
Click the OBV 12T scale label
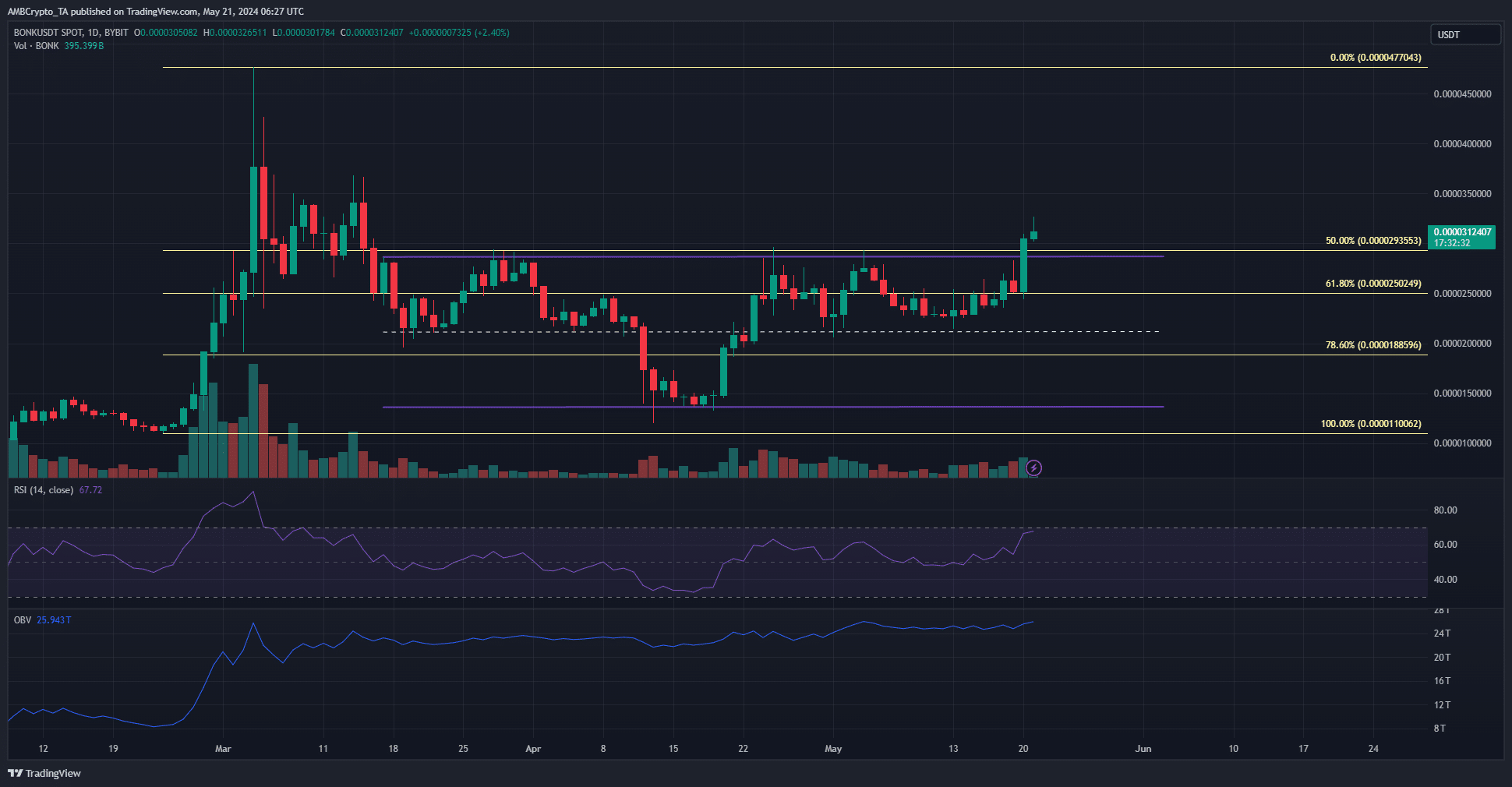[x=1442, y=705]
